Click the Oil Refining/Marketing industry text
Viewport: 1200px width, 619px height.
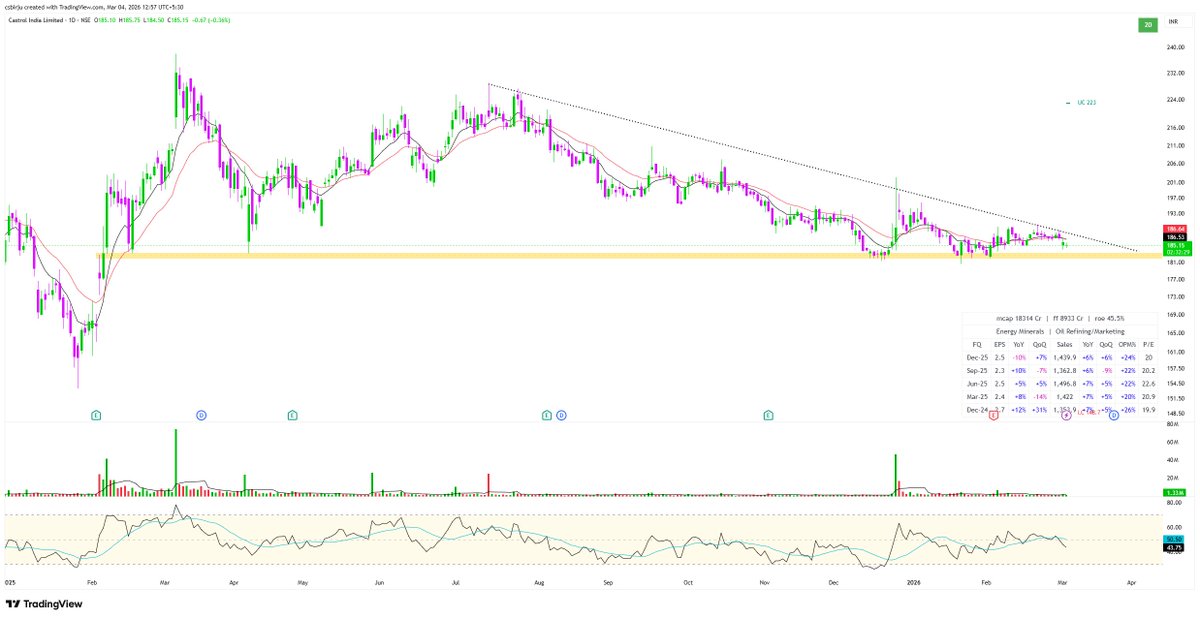pos(1090,331)
